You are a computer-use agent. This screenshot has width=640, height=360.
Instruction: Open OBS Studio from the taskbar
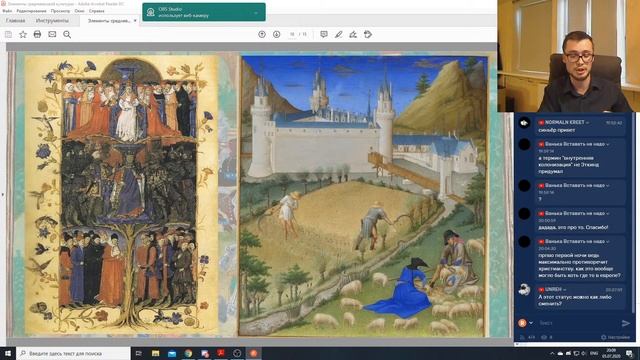point(237,353)
